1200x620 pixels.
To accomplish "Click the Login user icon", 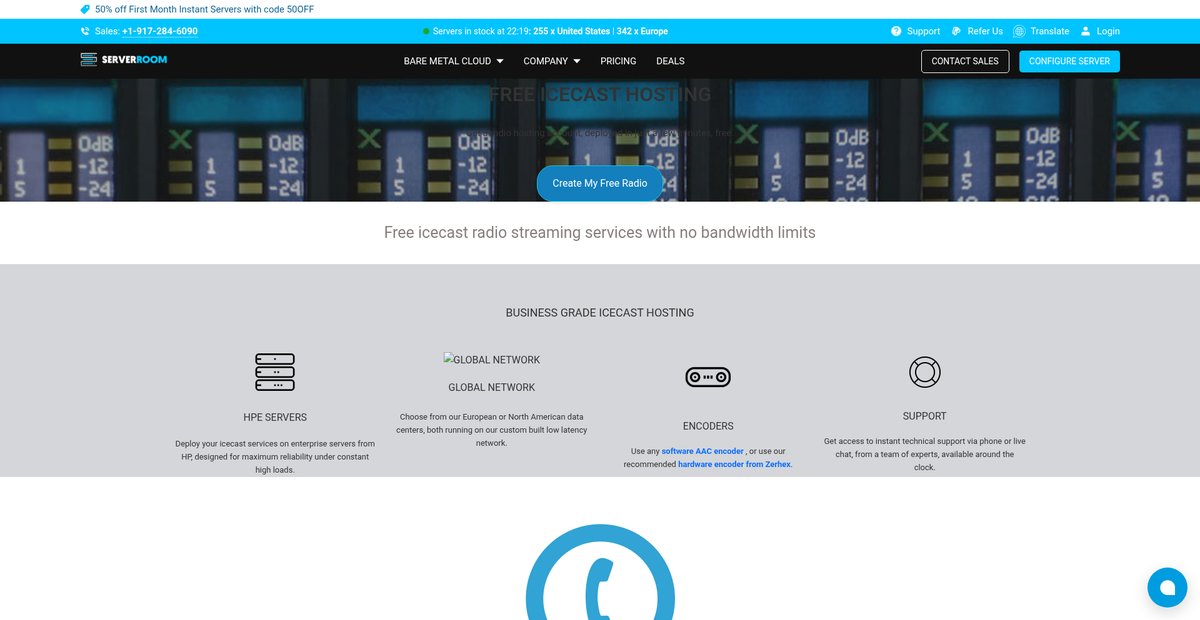I will (x=1085, y=31).
